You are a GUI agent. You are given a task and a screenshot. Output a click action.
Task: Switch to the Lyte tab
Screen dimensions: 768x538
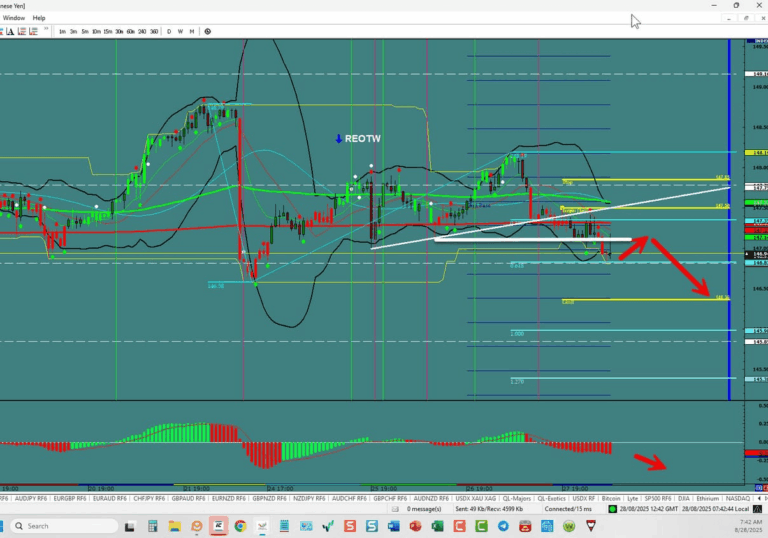click(632, 498)
